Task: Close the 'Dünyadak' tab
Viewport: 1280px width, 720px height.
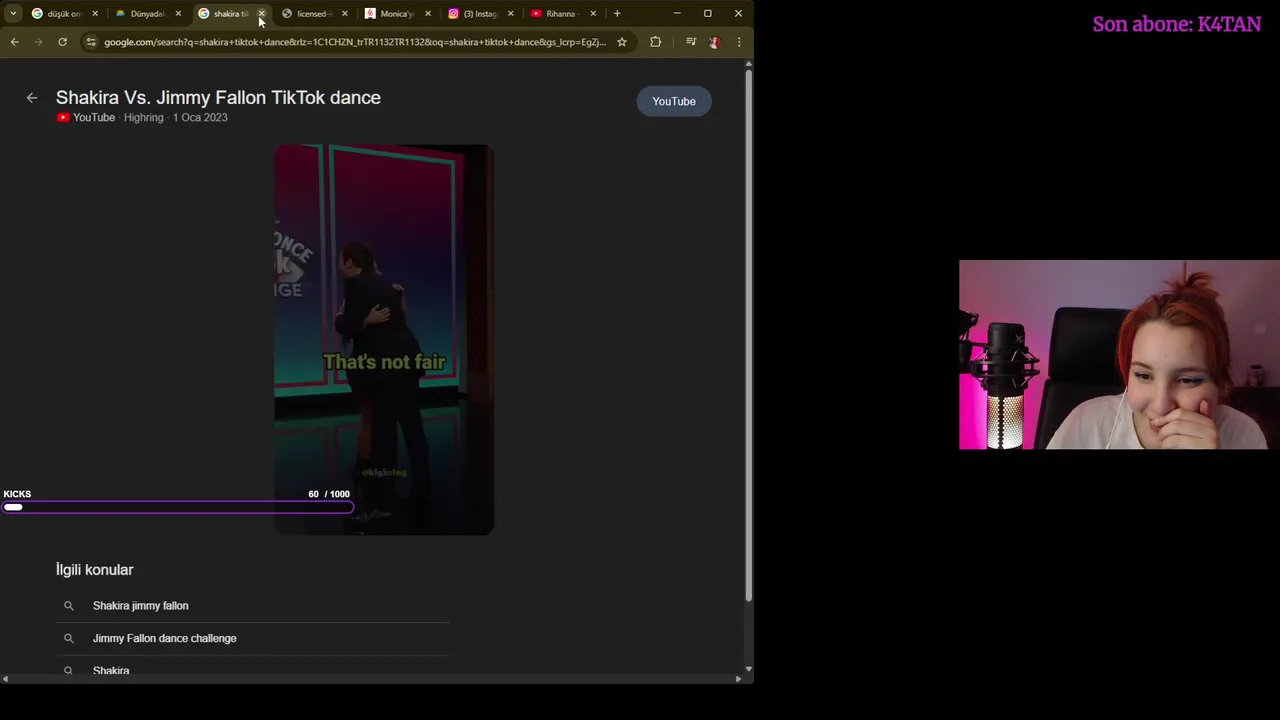Action: tap(178, 14)
